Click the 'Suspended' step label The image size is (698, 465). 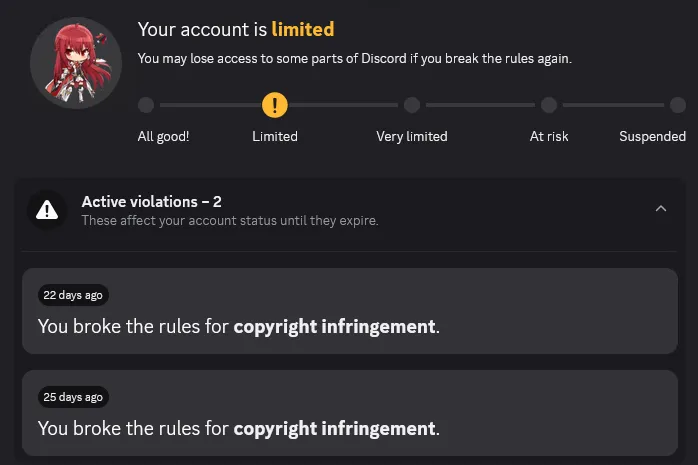(x=653, y=136)
